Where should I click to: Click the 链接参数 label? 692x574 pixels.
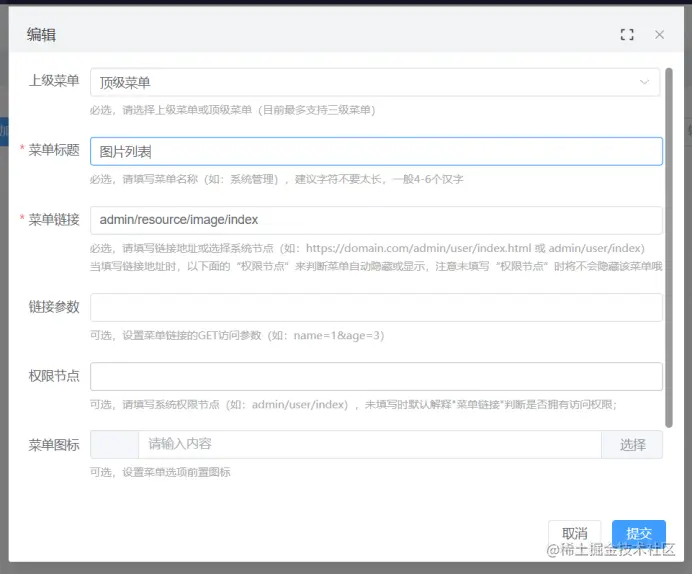coord(54,306)
